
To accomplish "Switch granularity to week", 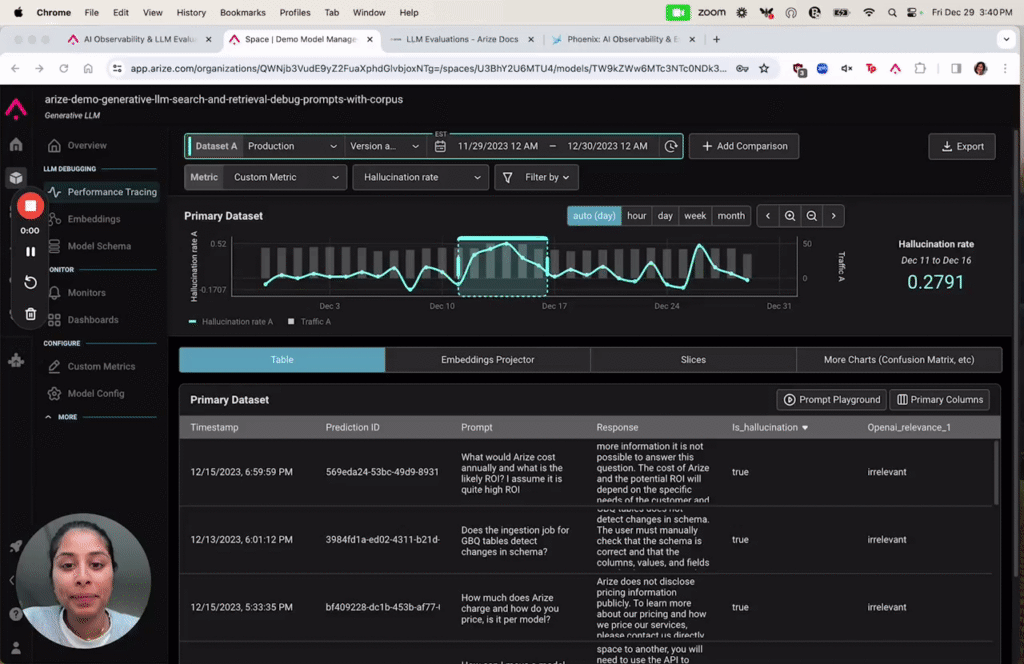I will coord(695,216).
